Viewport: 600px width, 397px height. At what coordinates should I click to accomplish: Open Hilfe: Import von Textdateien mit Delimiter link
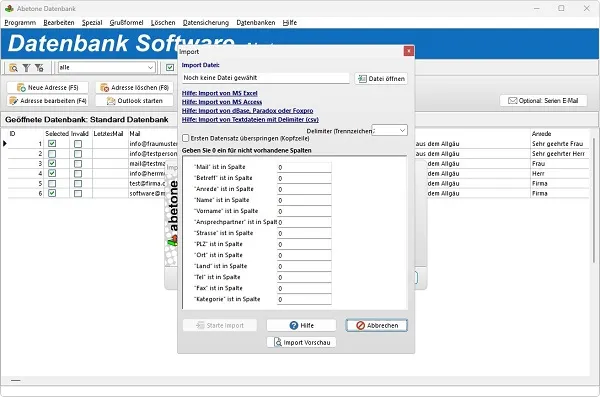(250, 119)
